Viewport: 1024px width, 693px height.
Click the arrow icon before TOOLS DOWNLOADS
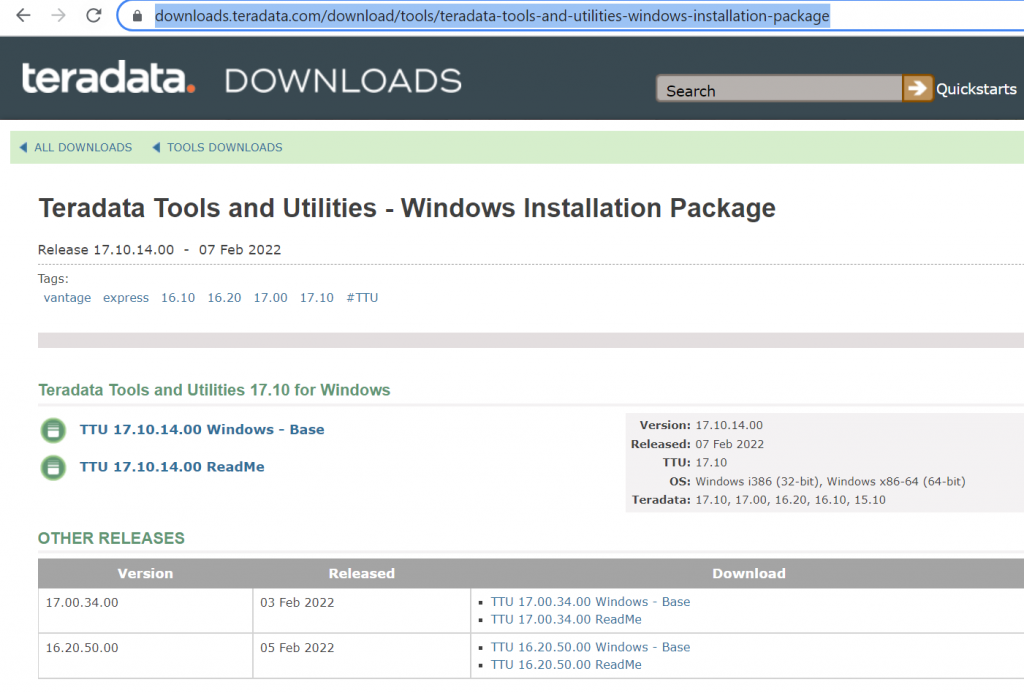point(156,147)
